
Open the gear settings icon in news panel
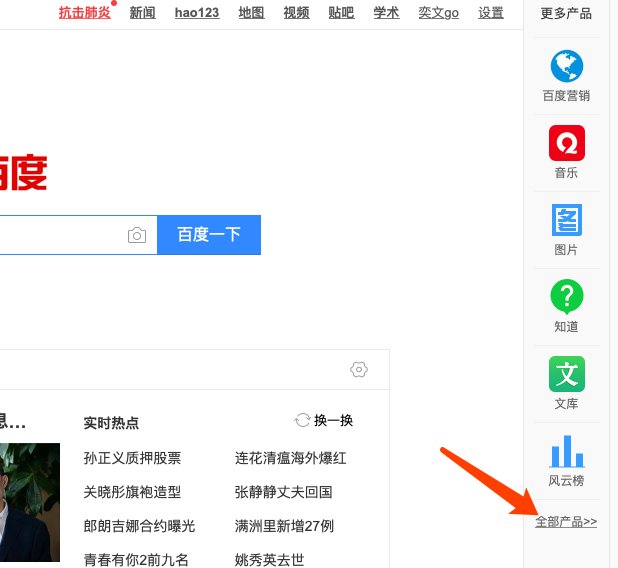click(359, 369)
